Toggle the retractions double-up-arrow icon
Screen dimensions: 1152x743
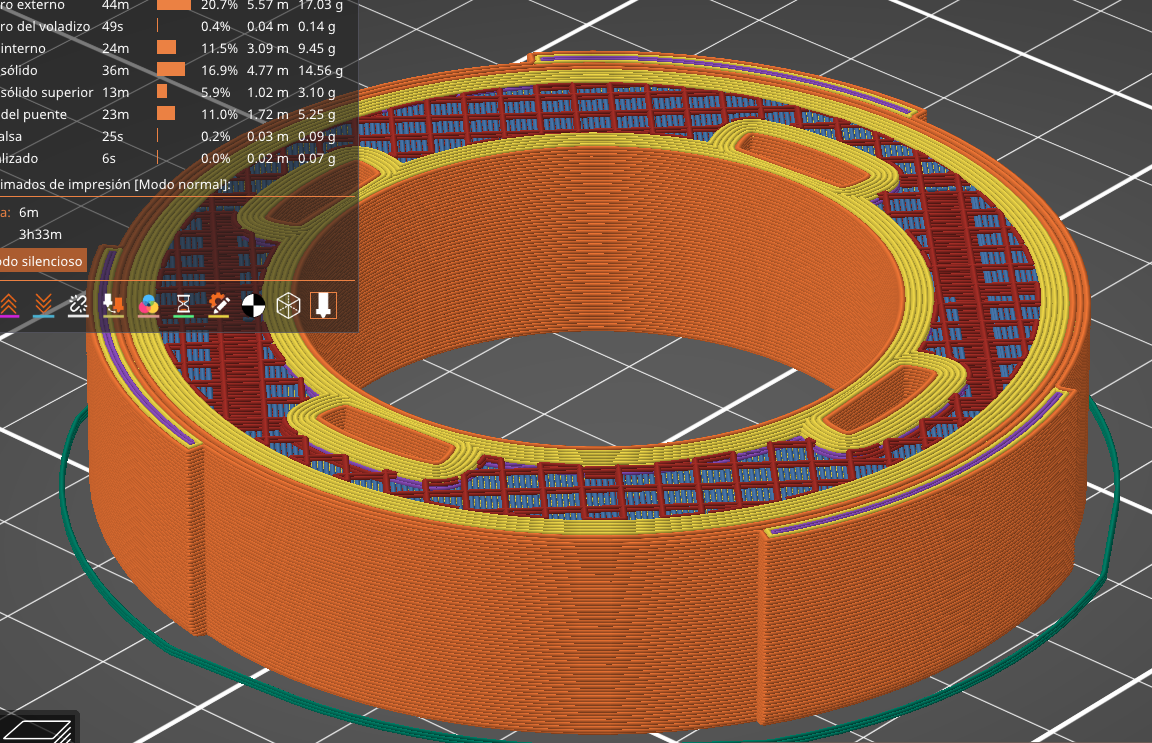point(8,305)
